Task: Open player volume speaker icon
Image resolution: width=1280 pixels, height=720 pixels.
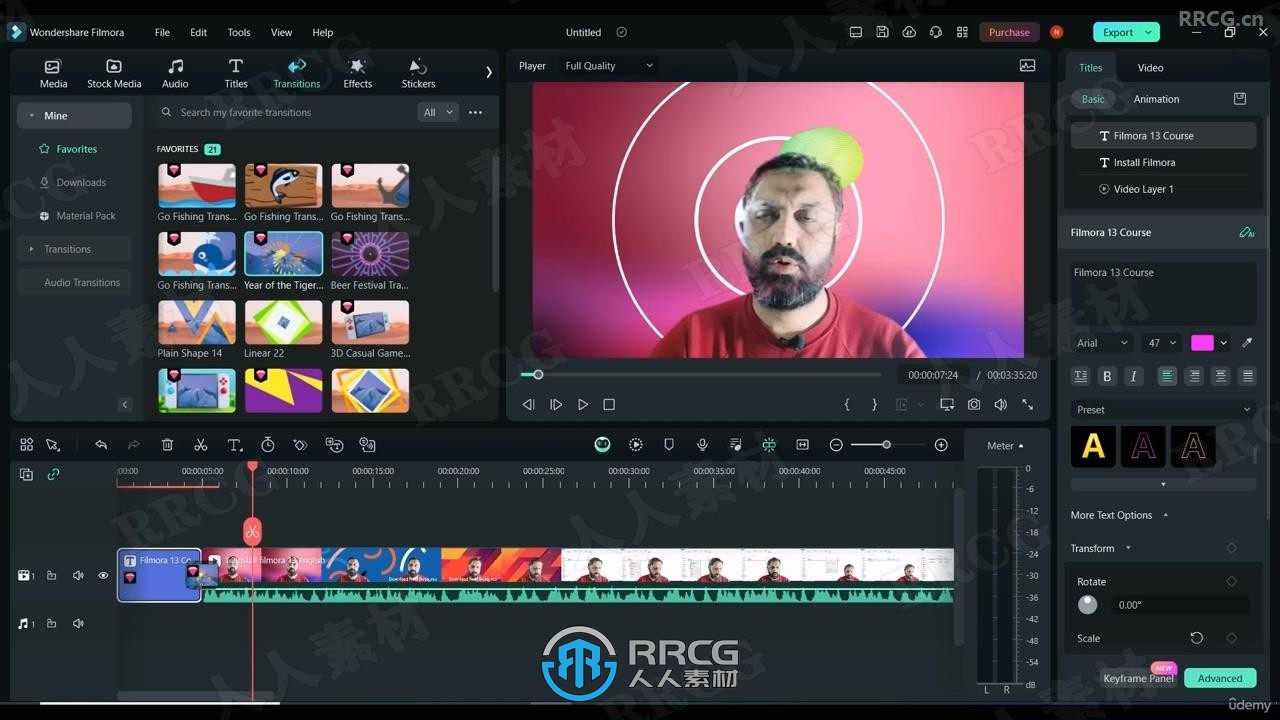Action: click(1000, 404)
